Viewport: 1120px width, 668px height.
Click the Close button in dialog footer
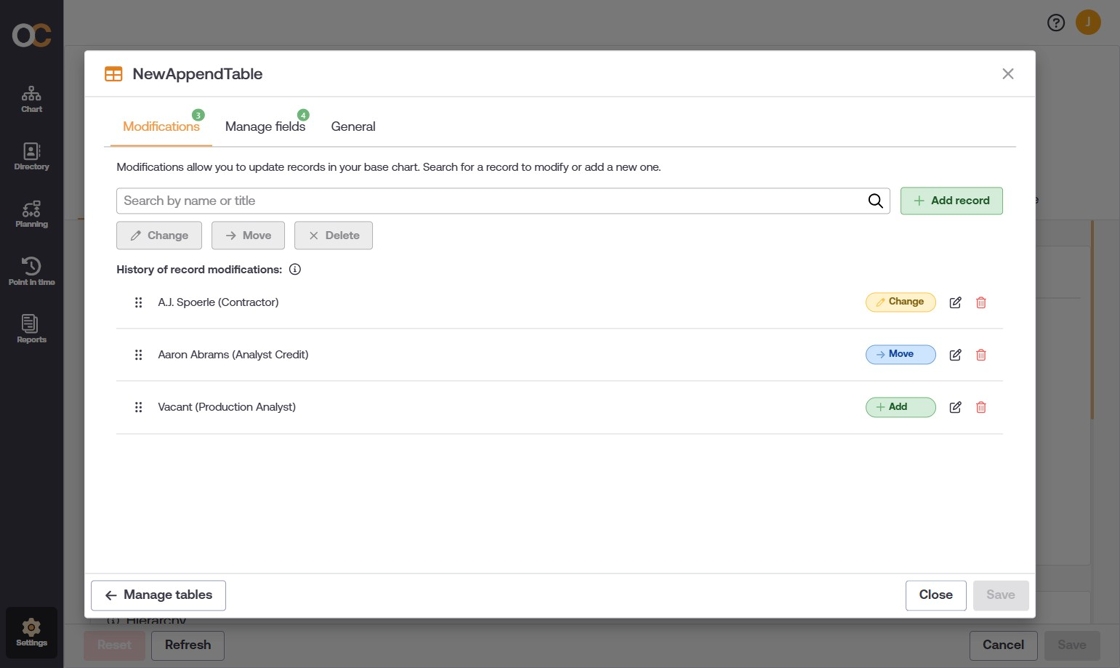pos(936,595)
